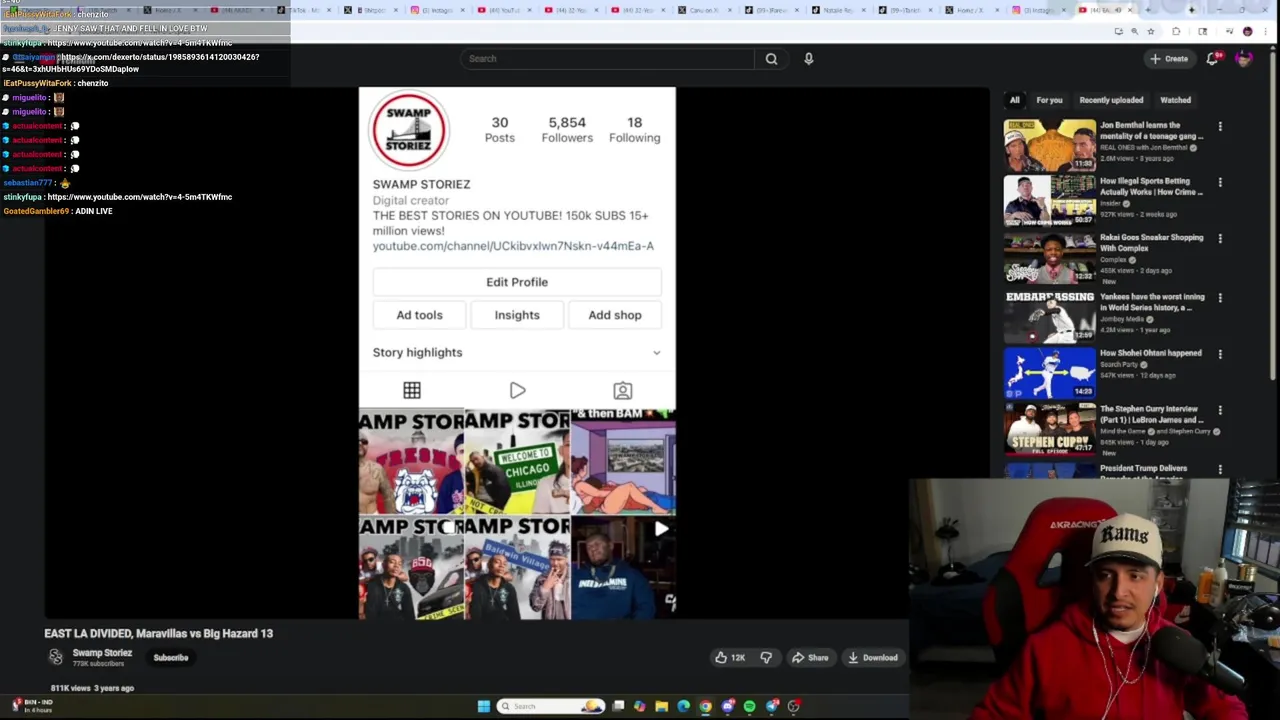
Task: Open options menu for Rakai Sneaker Shopping video
Action: (1220, 239)
